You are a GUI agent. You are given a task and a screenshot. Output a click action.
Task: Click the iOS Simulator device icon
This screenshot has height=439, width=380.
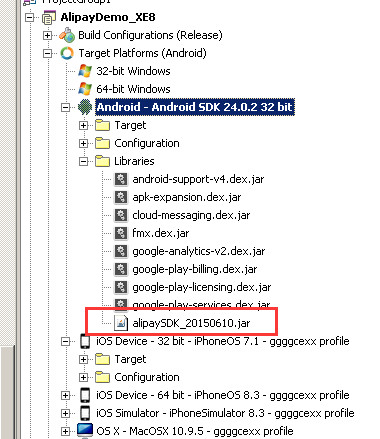[x=85, y=413]
